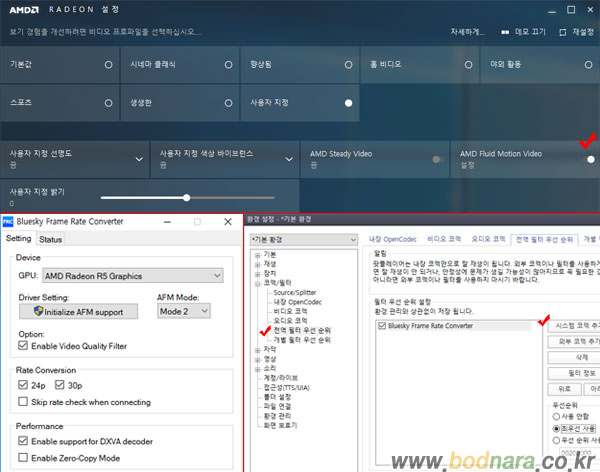Switch to the Setting tab in Bluesky
This screenshot has width=600, height=472.
point(18,238)
